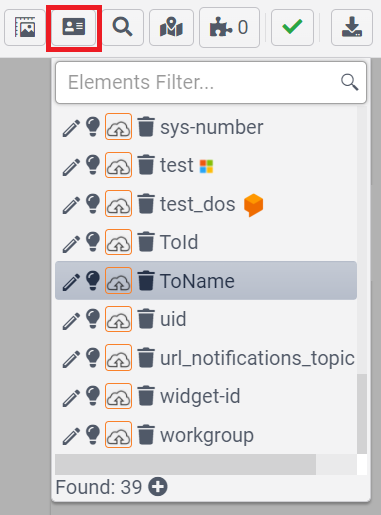381x515 pixels.
Task: Click the horizontal scrollbar under the list
Action: point(186,464)
